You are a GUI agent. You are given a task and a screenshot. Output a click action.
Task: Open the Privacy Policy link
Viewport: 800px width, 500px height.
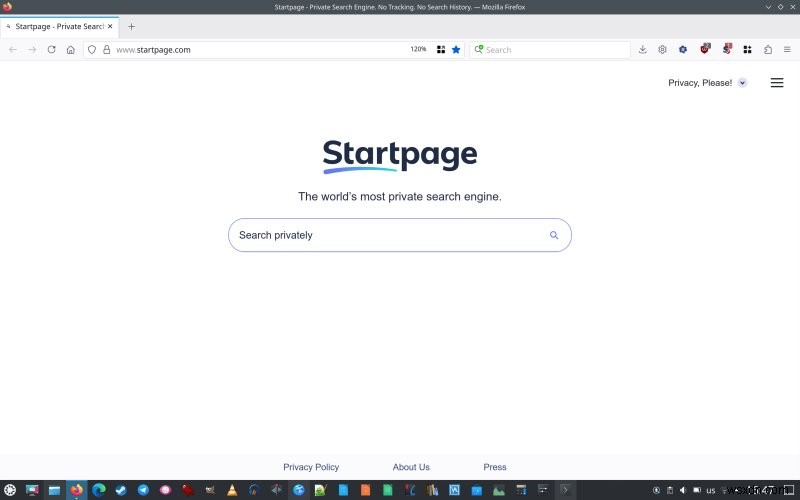click(311, 467)
